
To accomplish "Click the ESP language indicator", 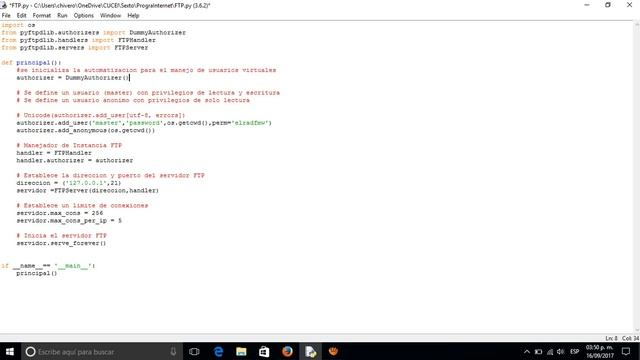I will (575, 351).
